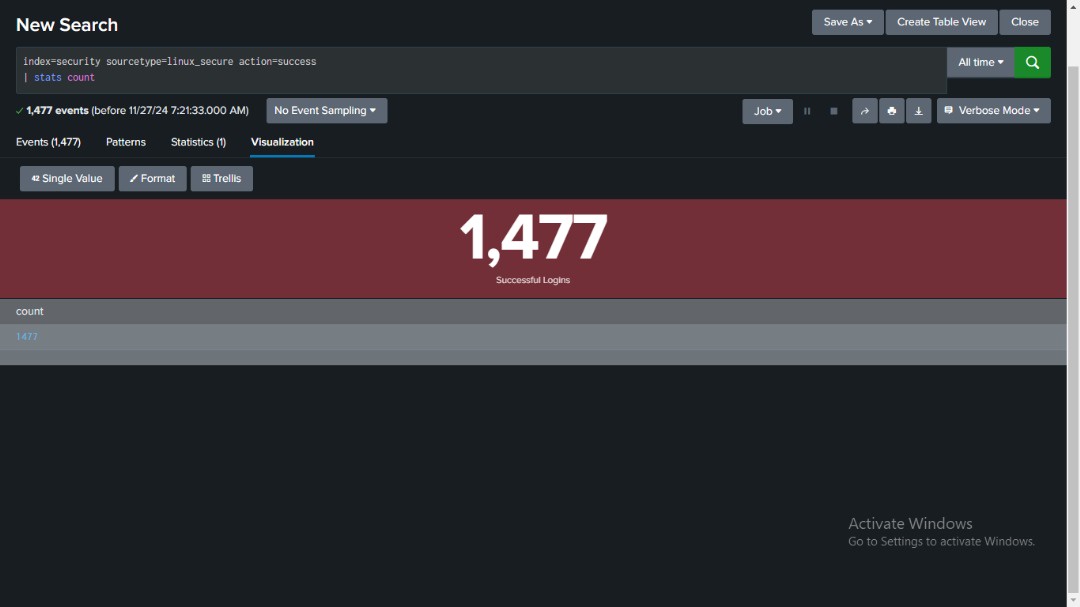The image size is (1080, 607).
Task: Switch to the Statistics tab
Action: point(198,142)
